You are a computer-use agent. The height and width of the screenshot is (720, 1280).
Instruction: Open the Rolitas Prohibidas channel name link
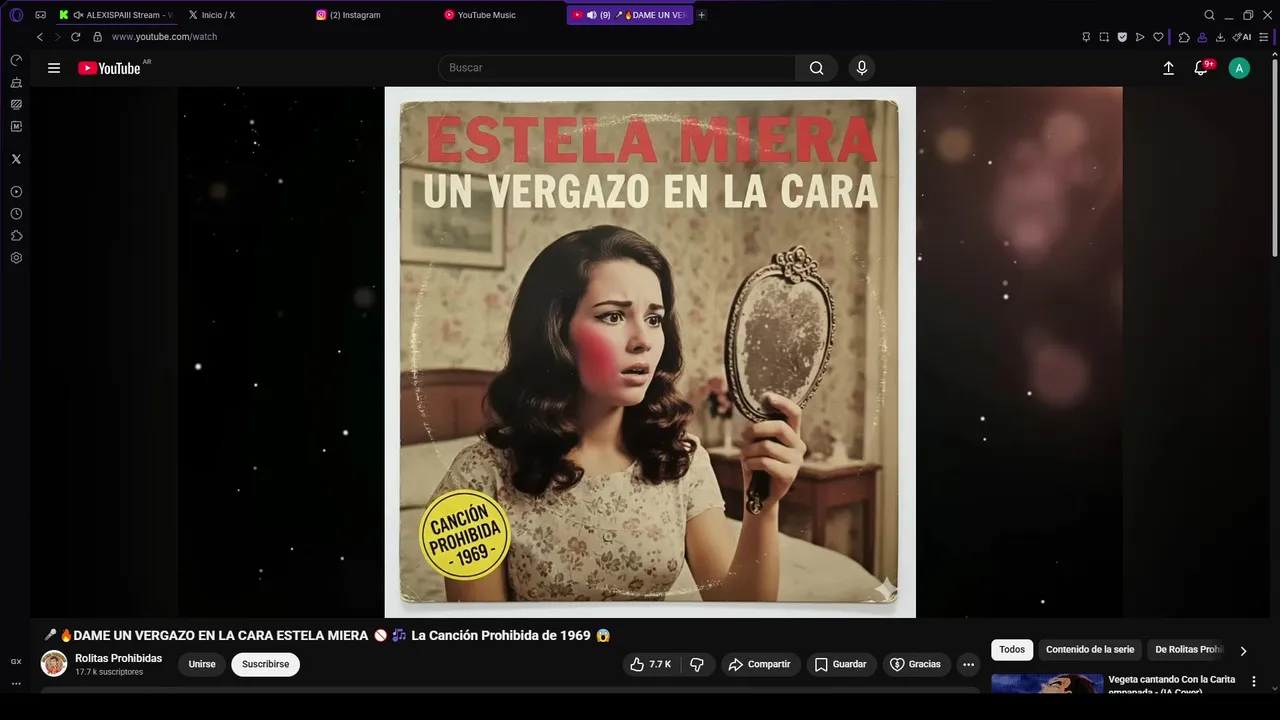click(x=118, y=658)
